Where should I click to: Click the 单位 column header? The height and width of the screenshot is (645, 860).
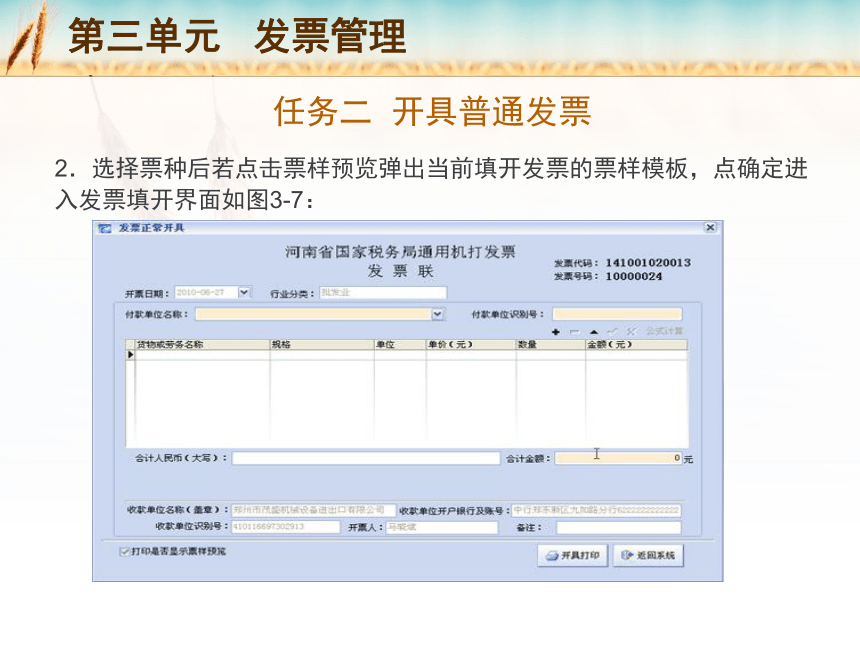[400, 344]
